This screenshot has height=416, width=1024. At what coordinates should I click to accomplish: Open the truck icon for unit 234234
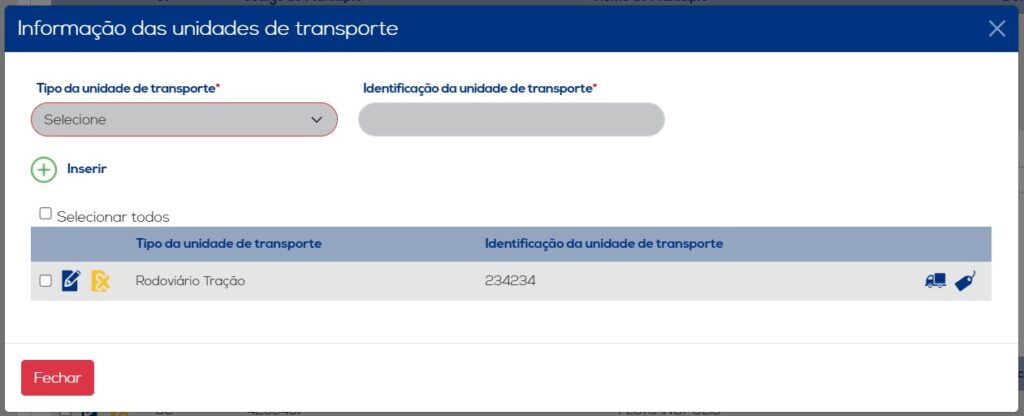[935, 281]
